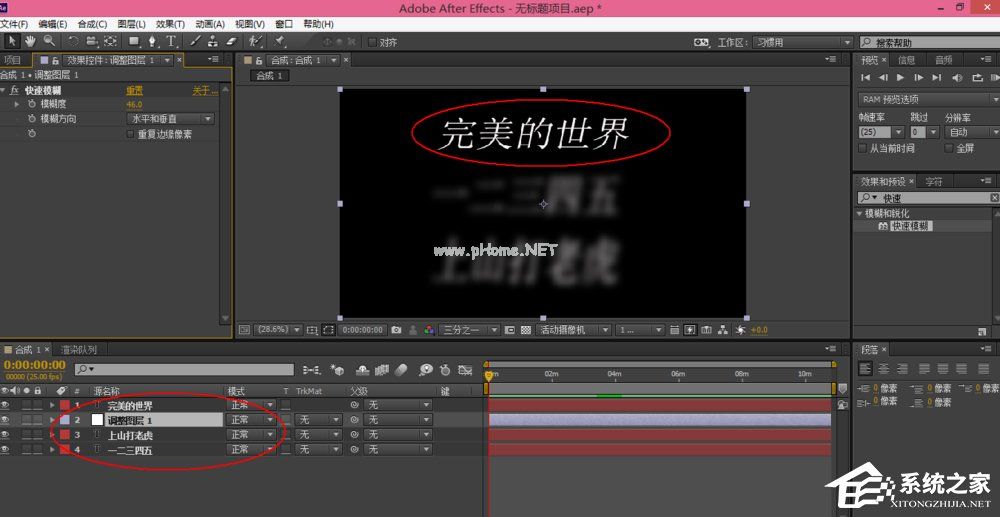The image size is (1000, 517).
Task: Hide the 一二三四五 layer eye
Action: pos(5,449)
